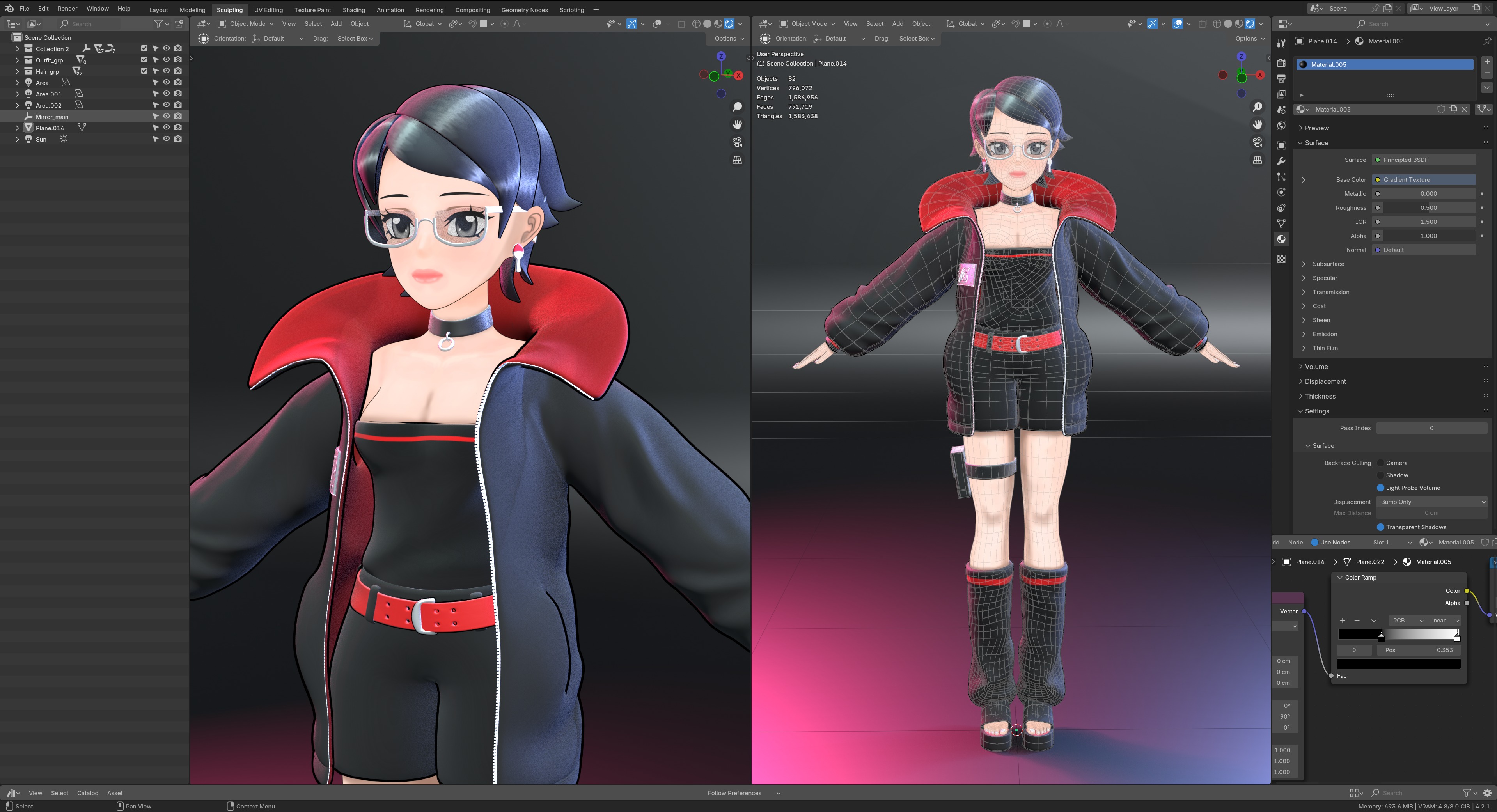Open the Object Constraints tab icon

click(1281, 208)
